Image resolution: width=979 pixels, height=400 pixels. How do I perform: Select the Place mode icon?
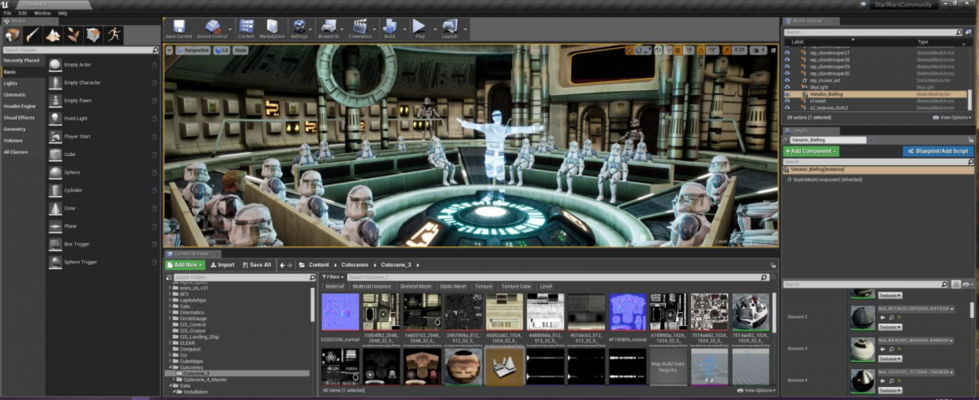point(12,35)
